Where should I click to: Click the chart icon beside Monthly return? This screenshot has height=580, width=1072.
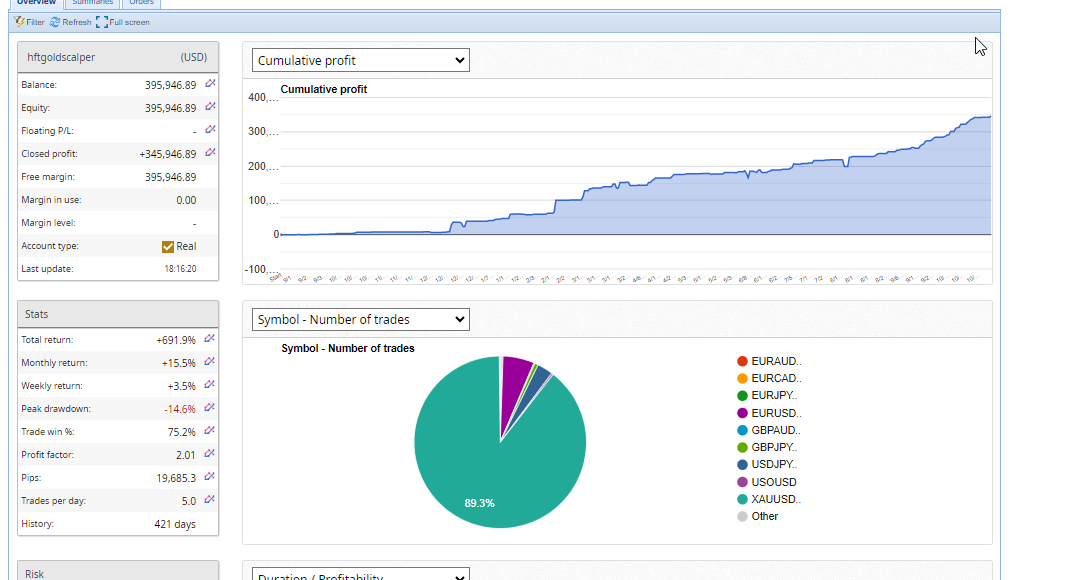coord(210,362)
